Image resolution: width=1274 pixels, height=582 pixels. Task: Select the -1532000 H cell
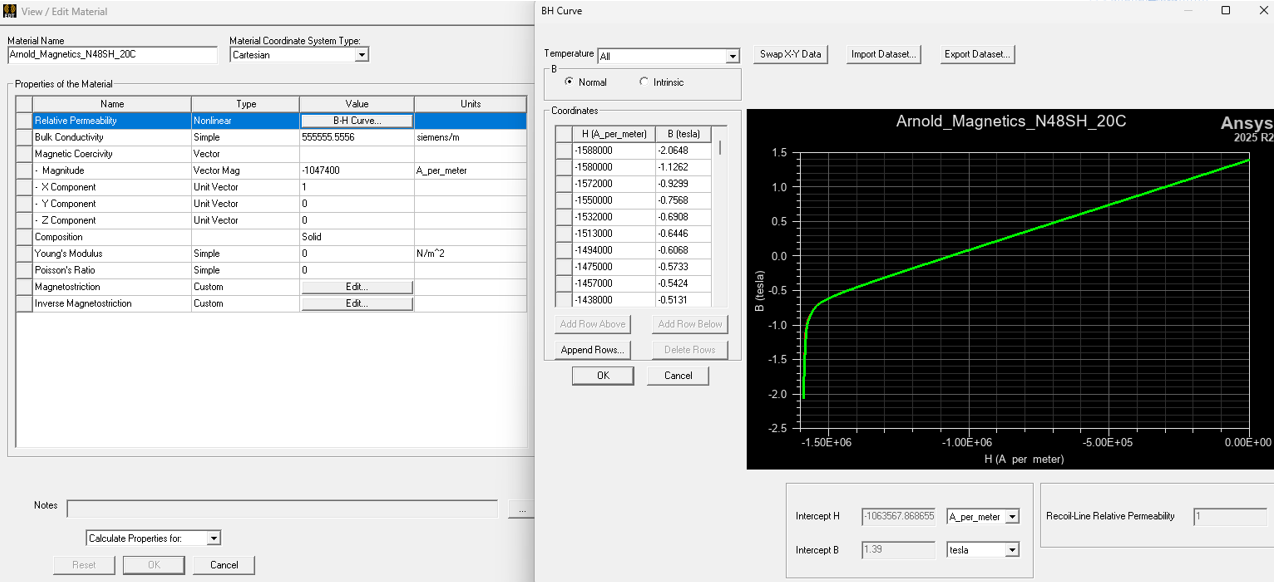pyautogui.click(x=614, y=217)
